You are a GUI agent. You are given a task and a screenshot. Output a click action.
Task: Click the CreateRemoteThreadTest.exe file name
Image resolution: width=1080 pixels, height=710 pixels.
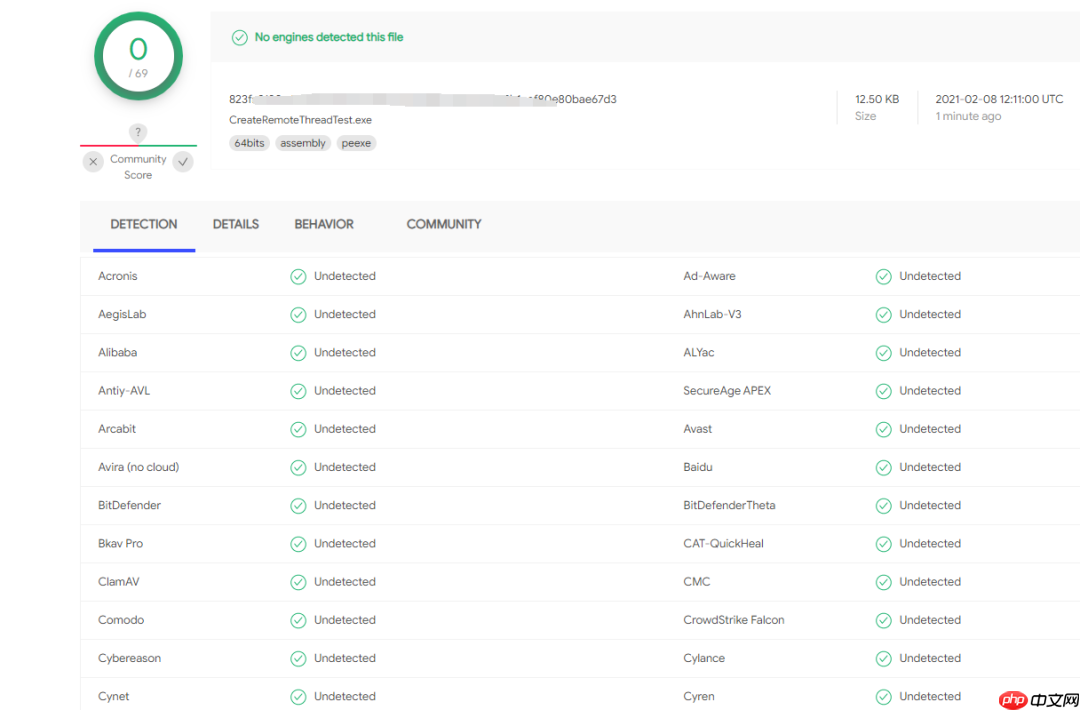pyautogui.click(x=300, y=120)
